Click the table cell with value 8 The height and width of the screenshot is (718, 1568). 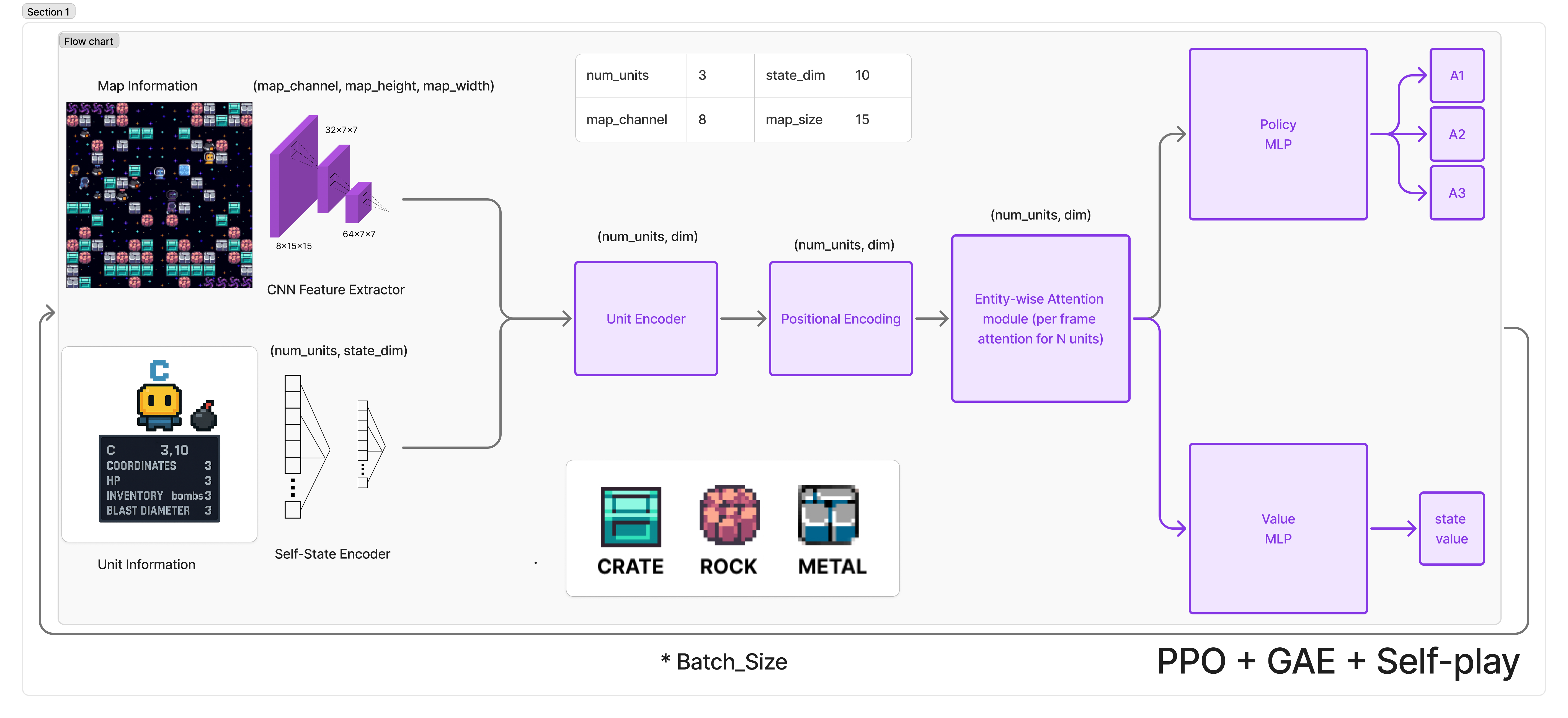721,120
